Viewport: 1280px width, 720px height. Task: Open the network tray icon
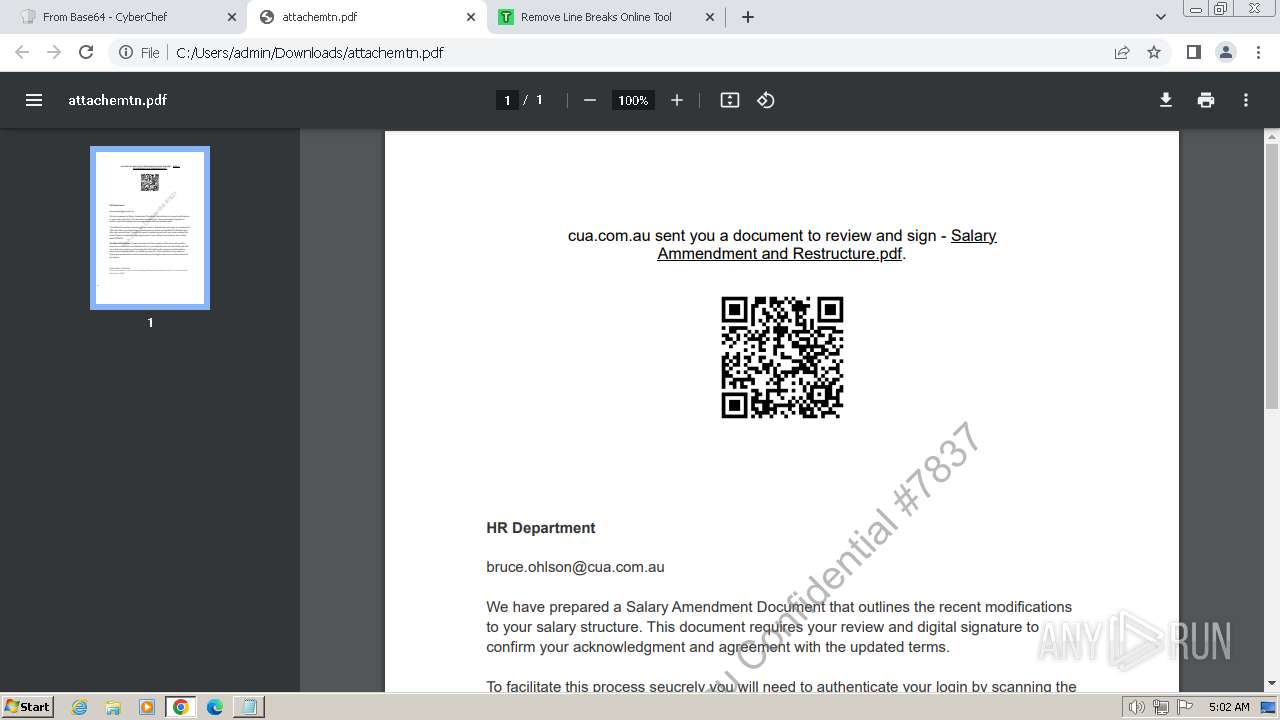(1161, 707)
